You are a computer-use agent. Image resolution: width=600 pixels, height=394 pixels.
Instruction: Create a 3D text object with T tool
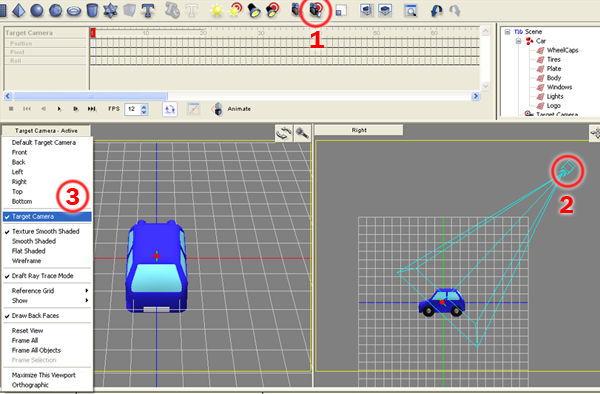coord(148,11)
